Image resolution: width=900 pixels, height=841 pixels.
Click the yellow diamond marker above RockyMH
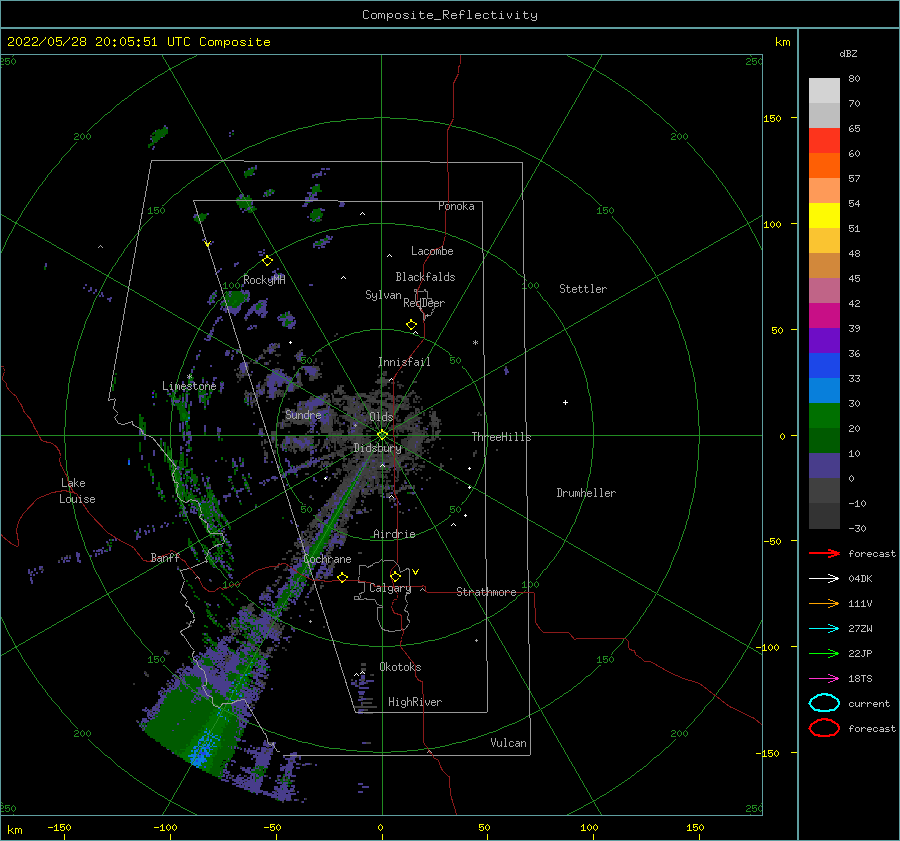267,261
